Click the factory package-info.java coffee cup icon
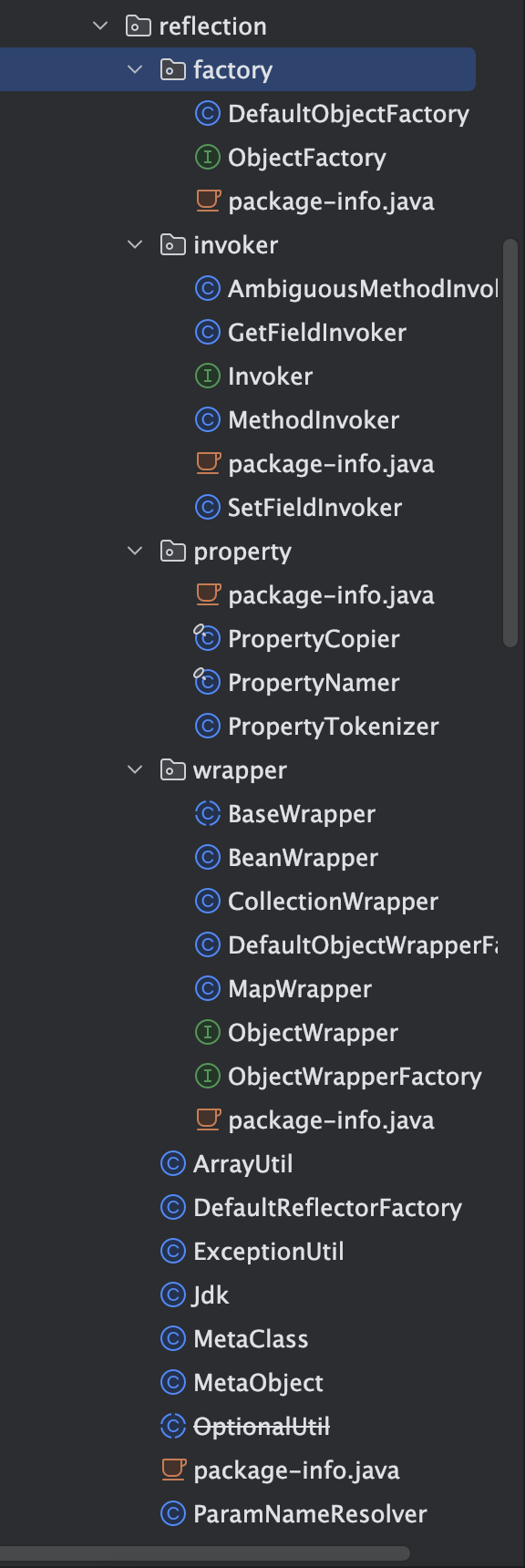Screen dimensions: 525x1568 [208, 201]
